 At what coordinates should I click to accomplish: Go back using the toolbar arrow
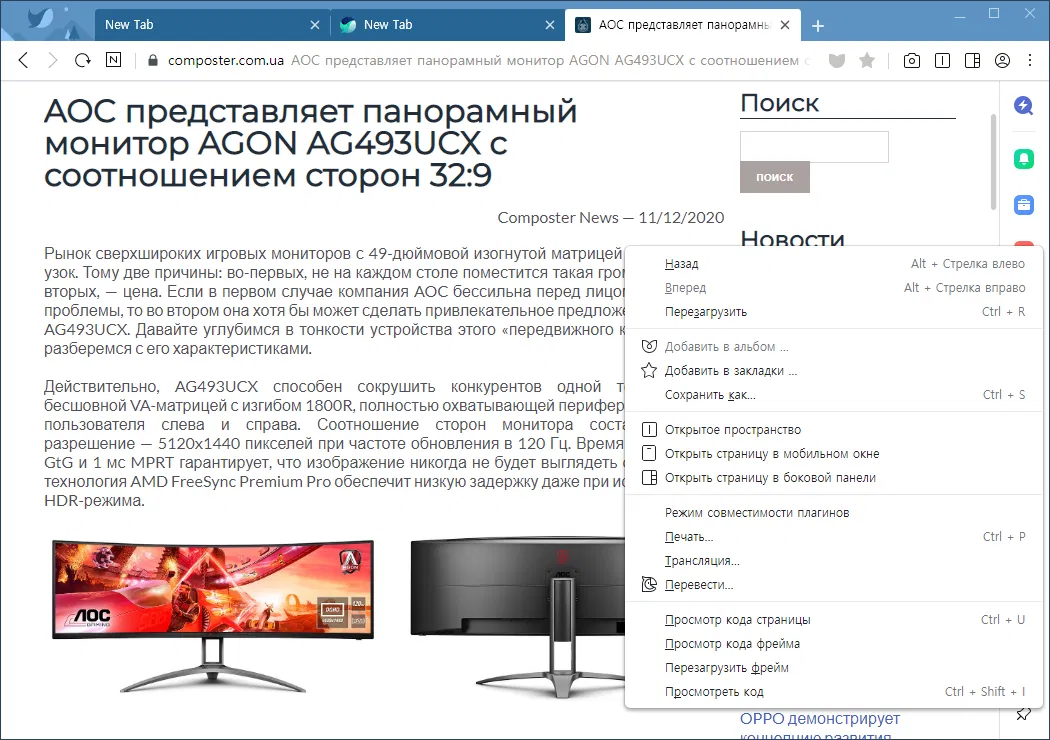tap(23, 60)
